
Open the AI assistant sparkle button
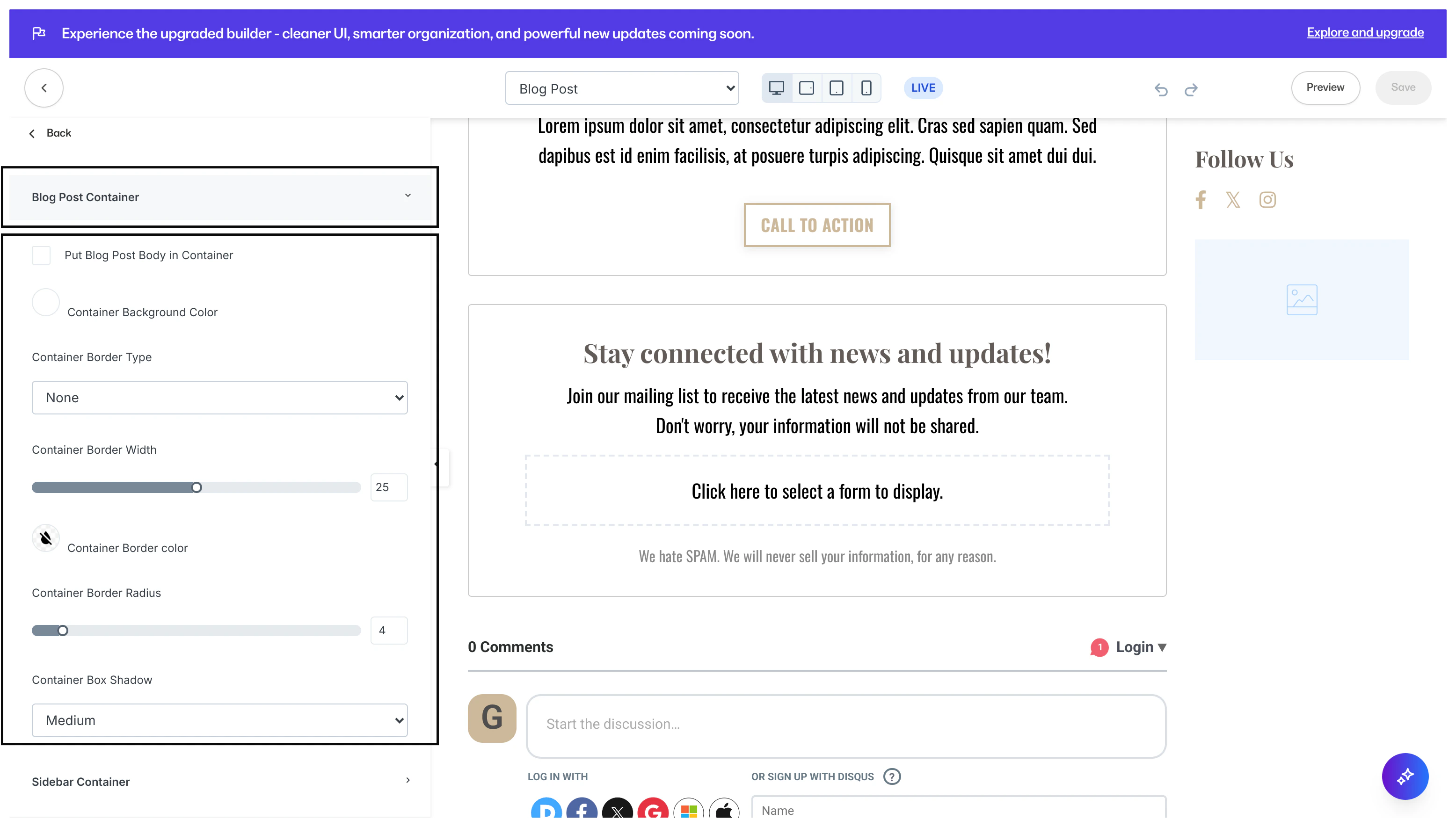click(1405, 776)
